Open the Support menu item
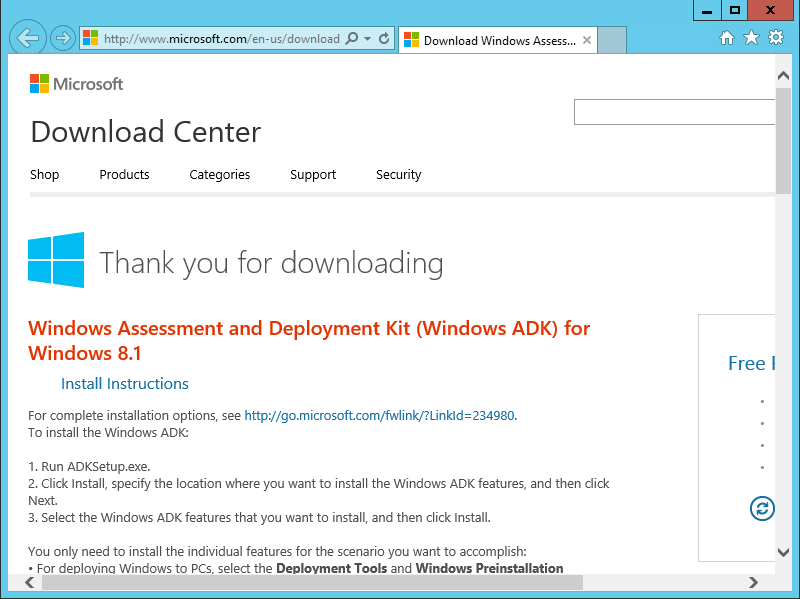 [313, 174]
